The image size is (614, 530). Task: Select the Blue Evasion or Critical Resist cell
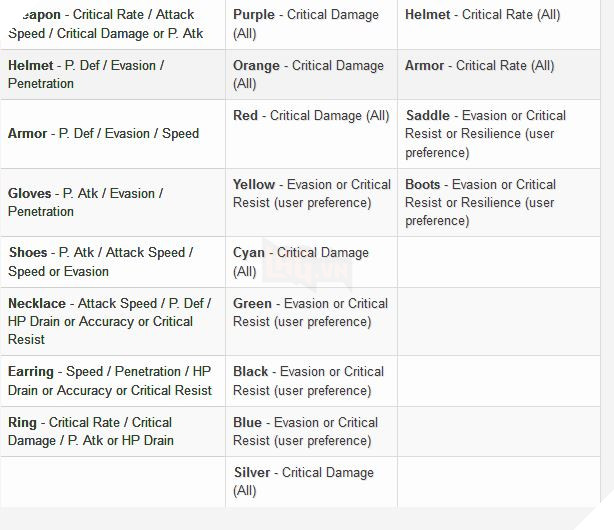coord(305,431)
